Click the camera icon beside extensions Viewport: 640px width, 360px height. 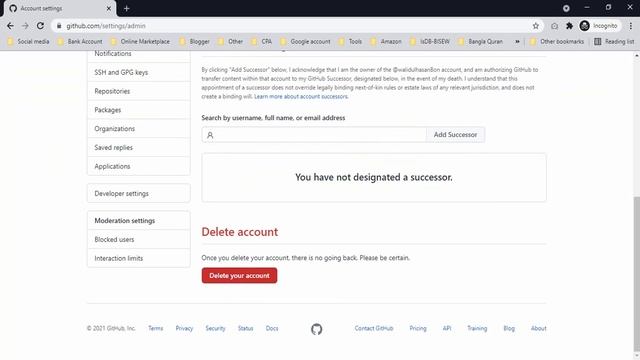554,26
